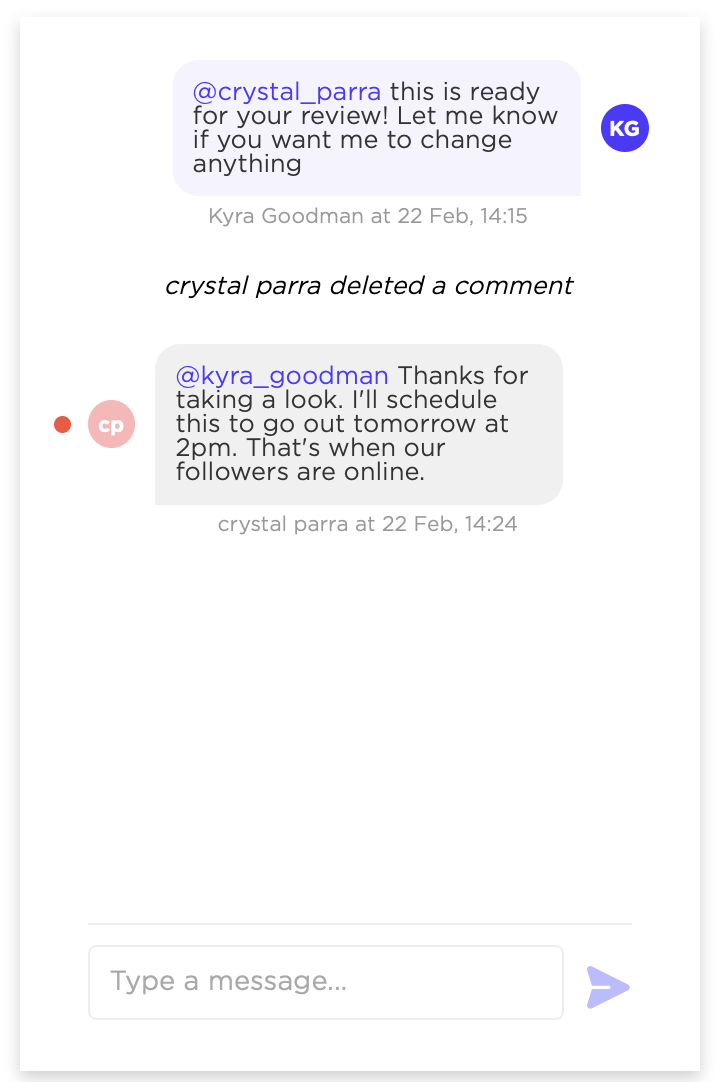Viewport: 716px width, 1082px height.
Task: Click the red unread dot indicator
Action: (x=63, y=424)
